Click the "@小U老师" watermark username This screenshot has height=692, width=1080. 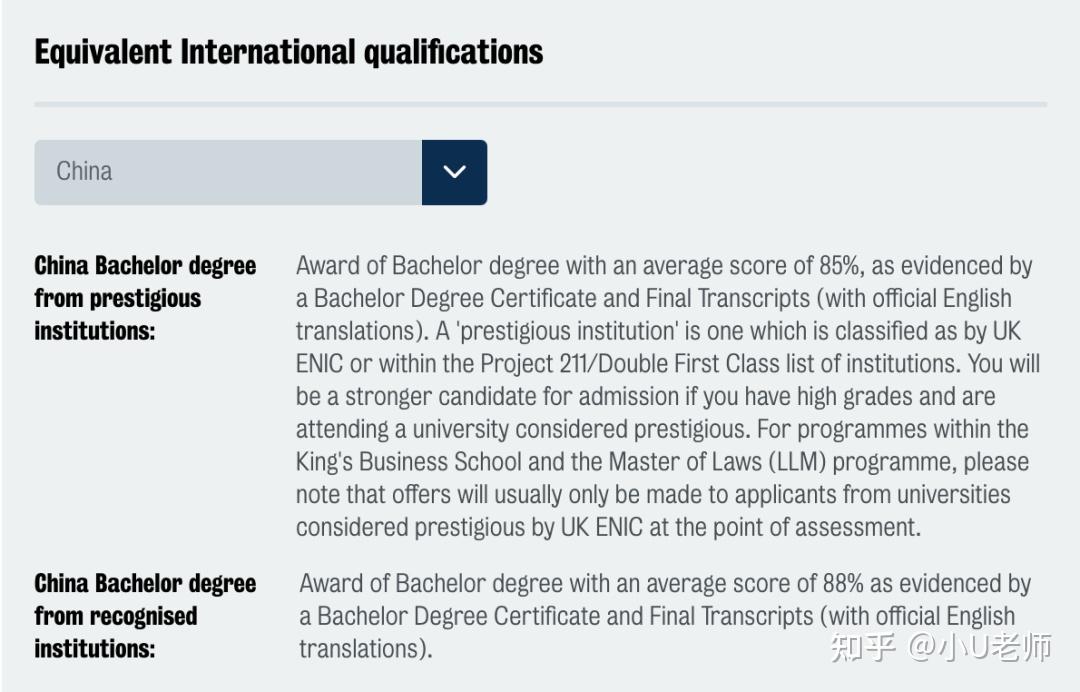point(978,648)
